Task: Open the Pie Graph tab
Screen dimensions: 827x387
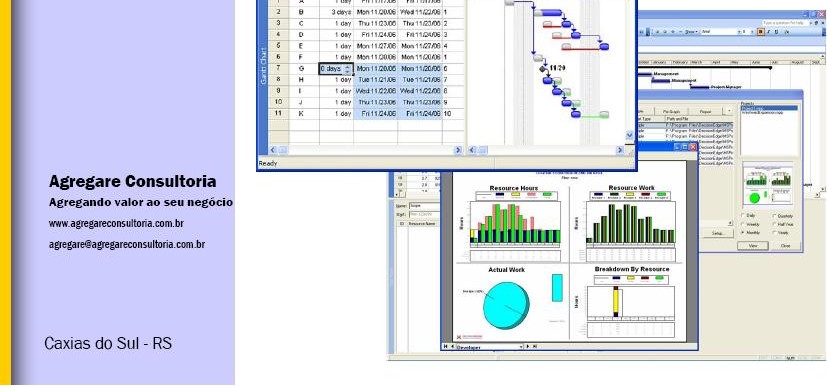Action: (x=671, y=112)
